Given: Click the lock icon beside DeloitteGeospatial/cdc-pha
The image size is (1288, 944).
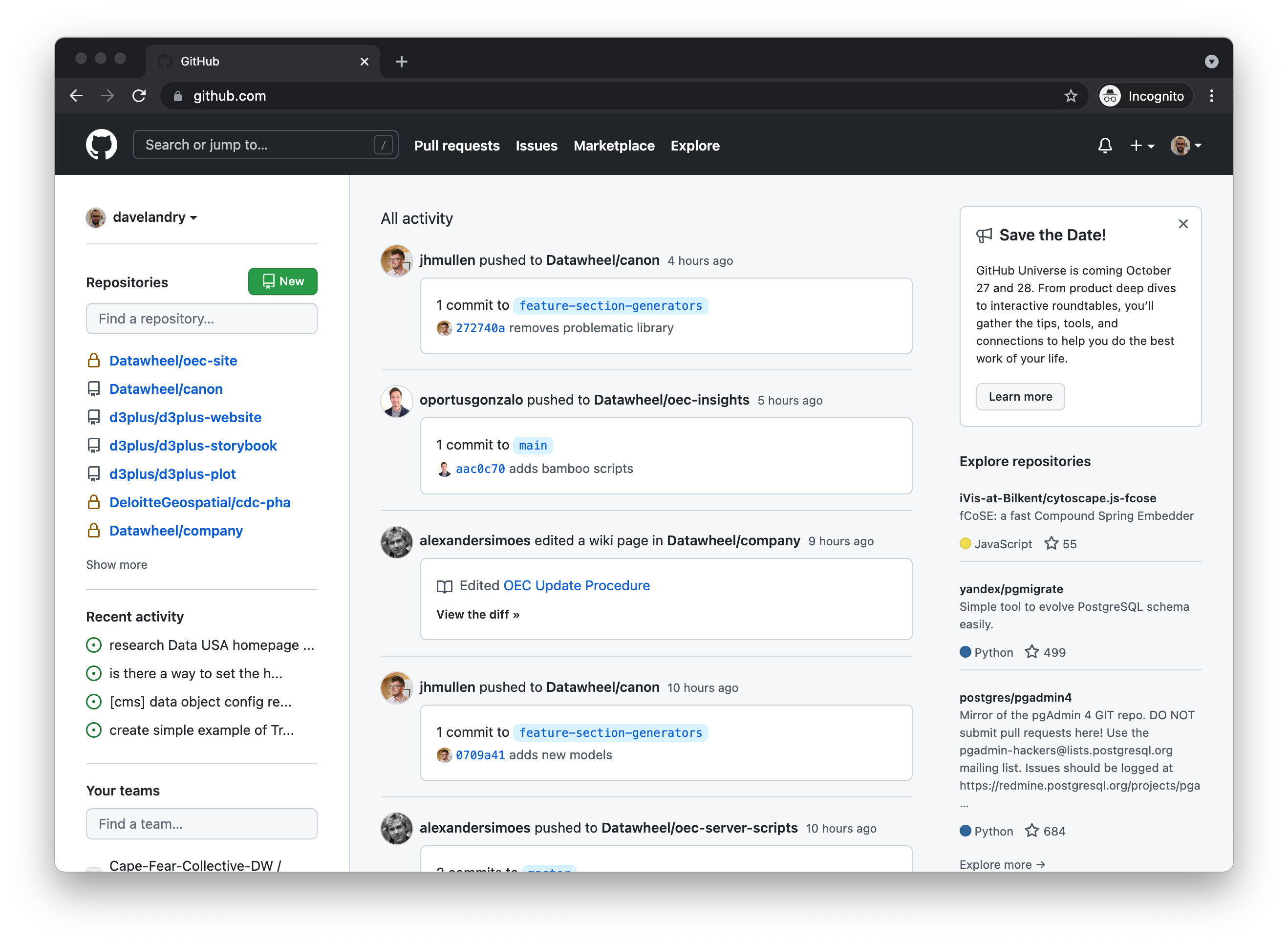Looking at the screenshot, I should 94,502.
